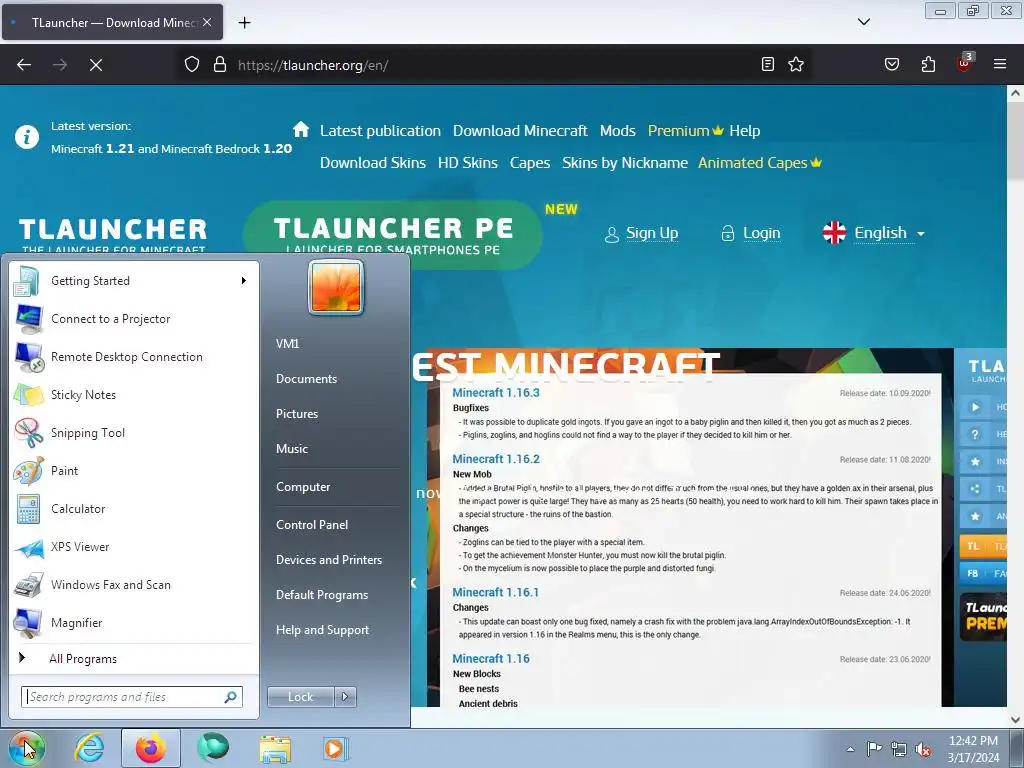Viewport: 1024px width, 768px height.
Task: Open Music library
Action: tap(292, 449)
